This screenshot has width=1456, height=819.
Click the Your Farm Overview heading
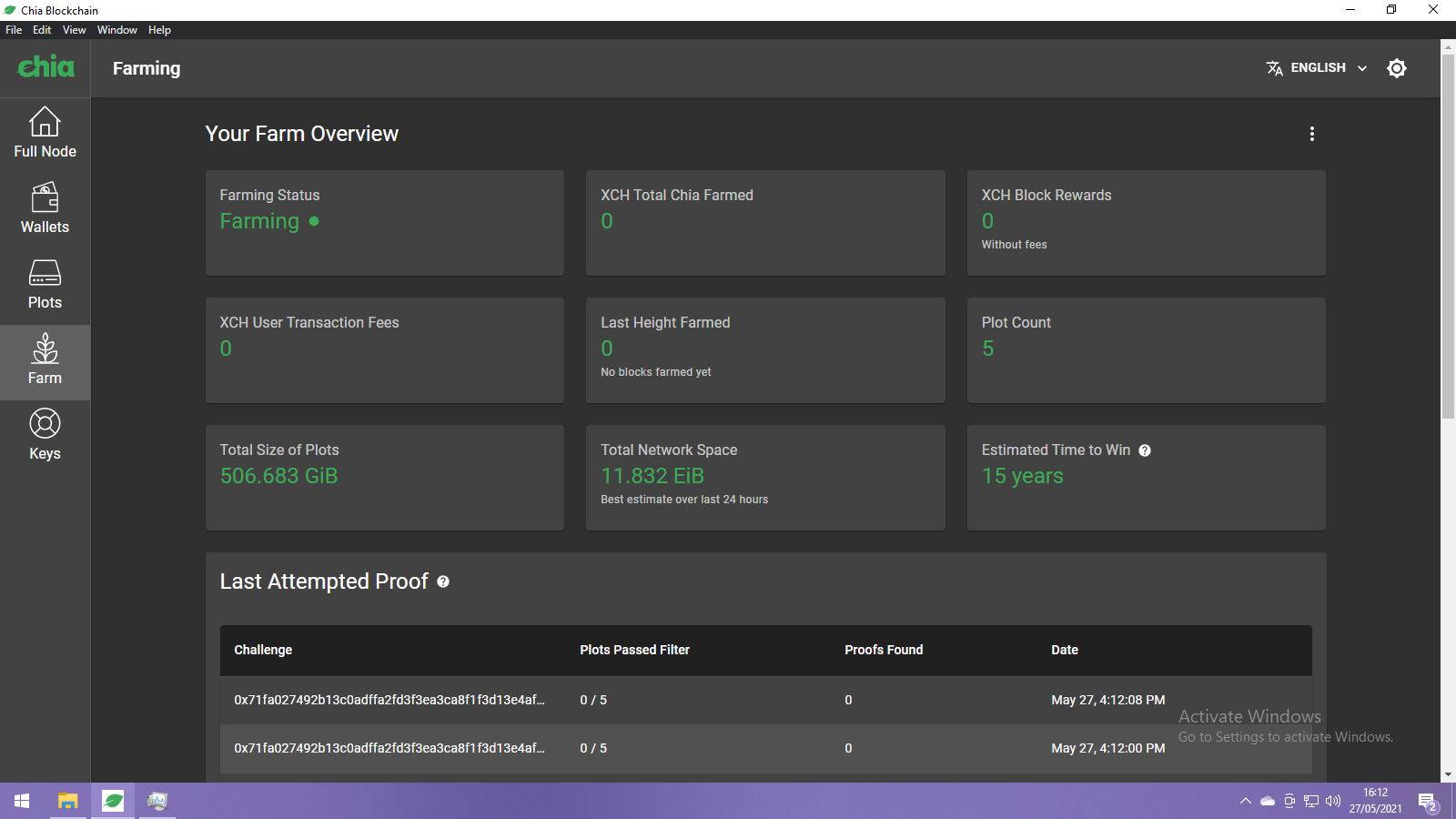point(302,134)
